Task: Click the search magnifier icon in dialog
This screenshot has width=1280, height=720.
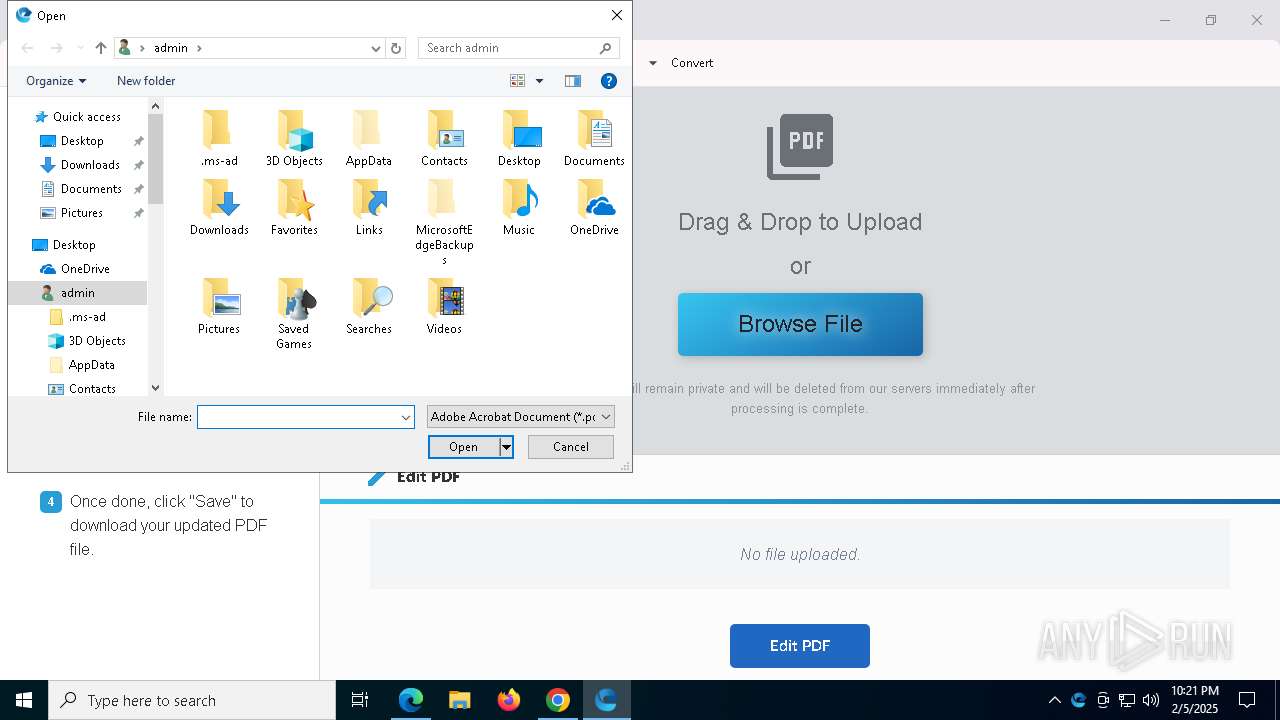Action: [x=606, y=48]
